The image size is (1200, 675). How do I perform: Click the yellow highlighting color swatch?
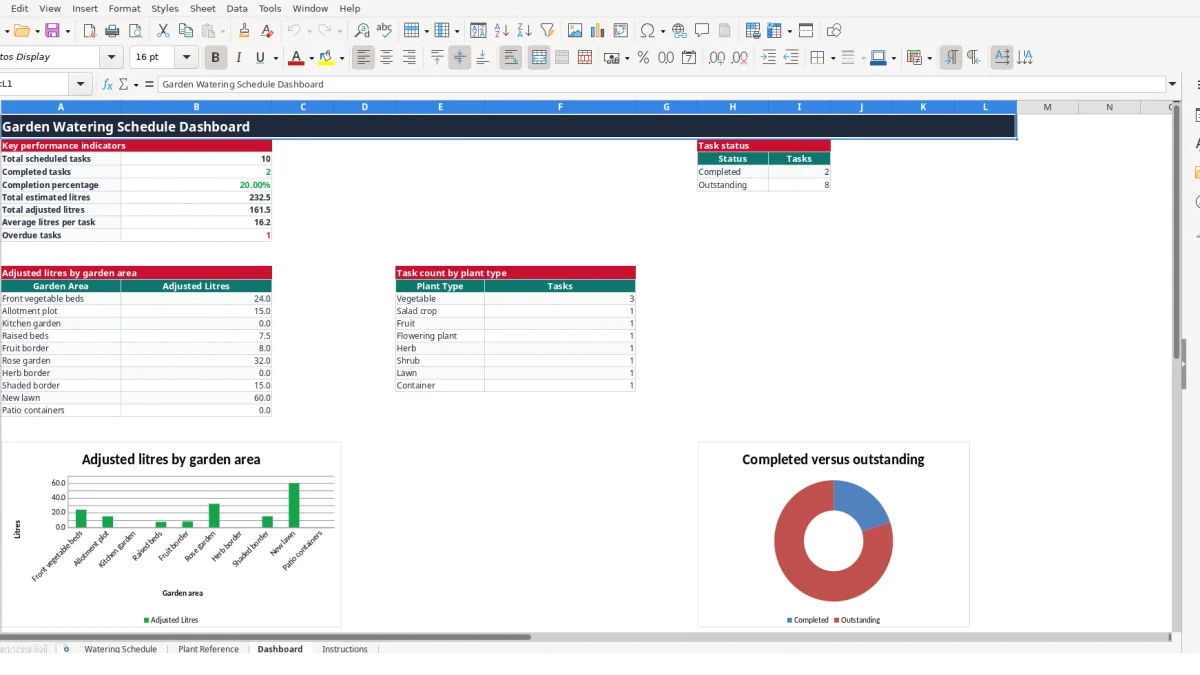[326, 58]
